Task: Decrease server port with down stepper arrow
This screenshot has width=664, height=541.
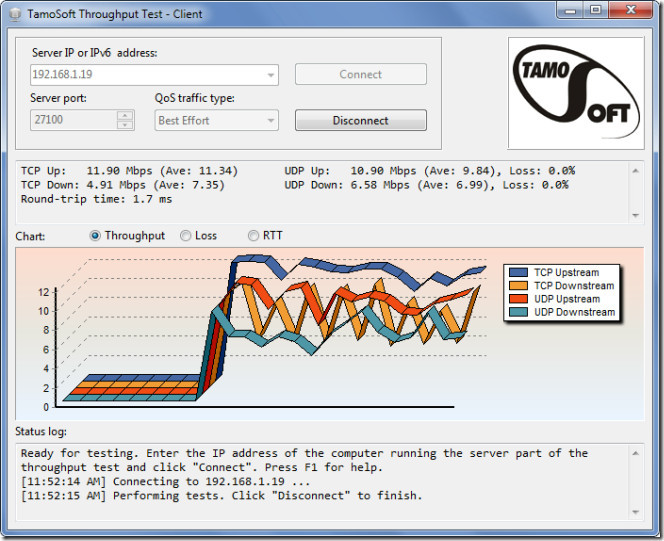Action: [x=125, y=125]
